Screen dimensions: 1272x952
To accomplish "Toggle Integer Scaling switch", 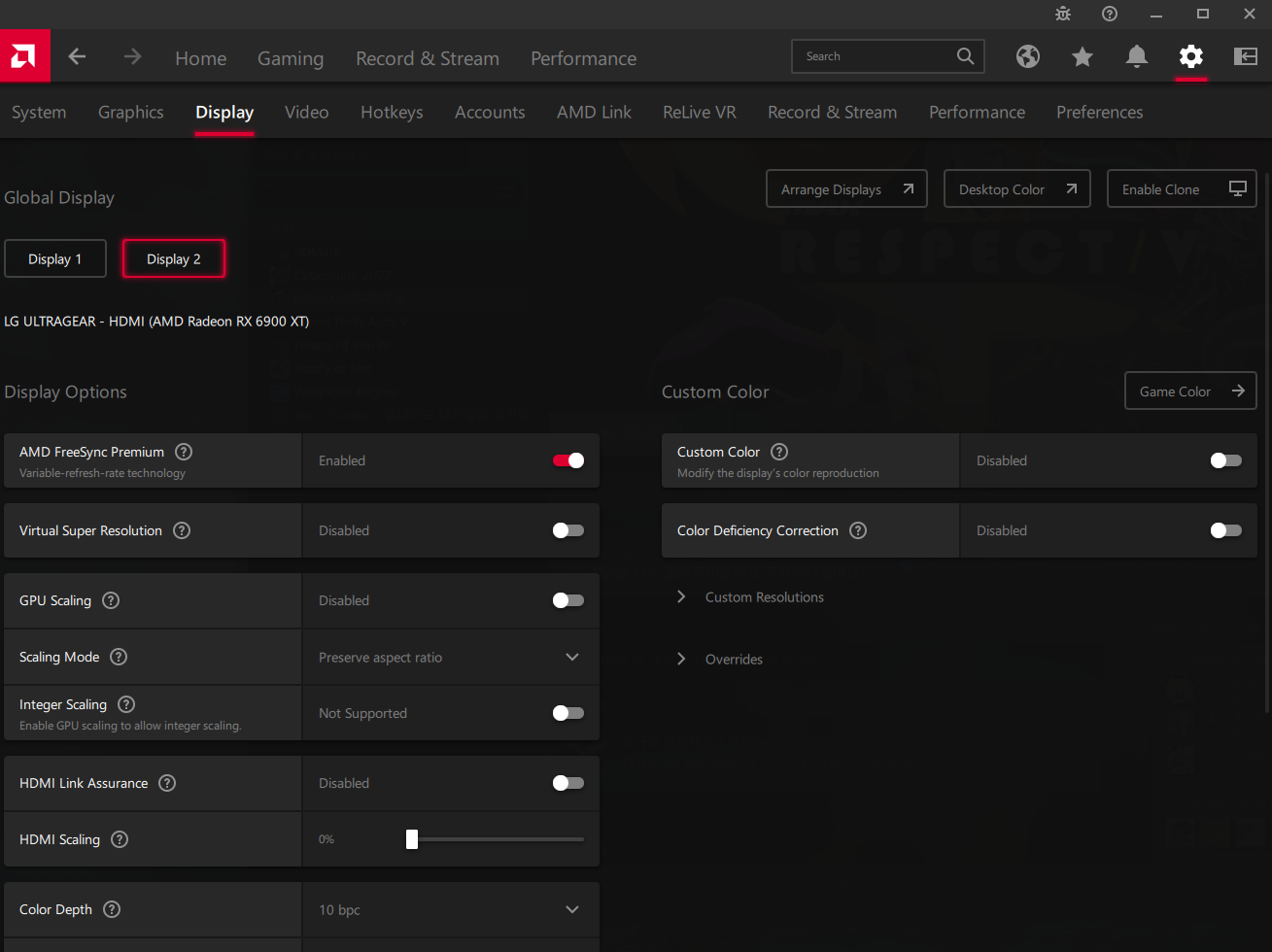I will click(568, 713).
